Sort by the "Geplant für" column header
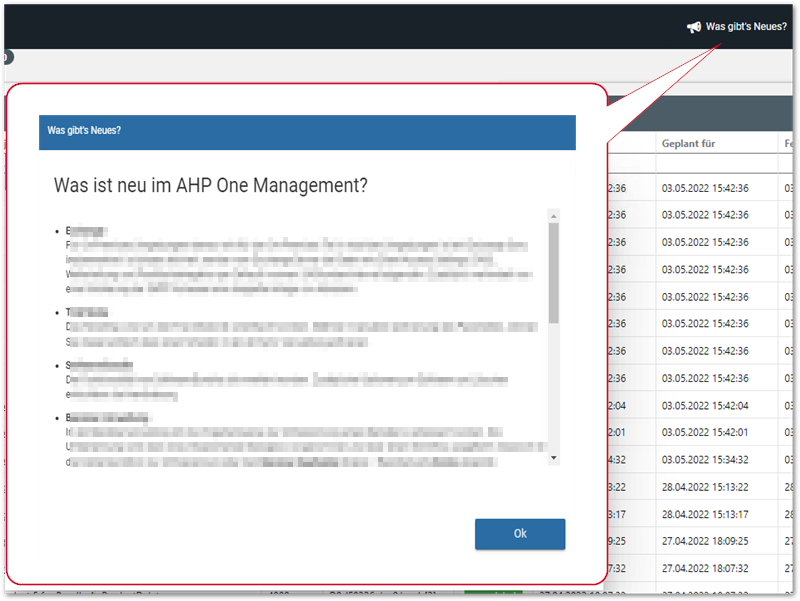 688,144
